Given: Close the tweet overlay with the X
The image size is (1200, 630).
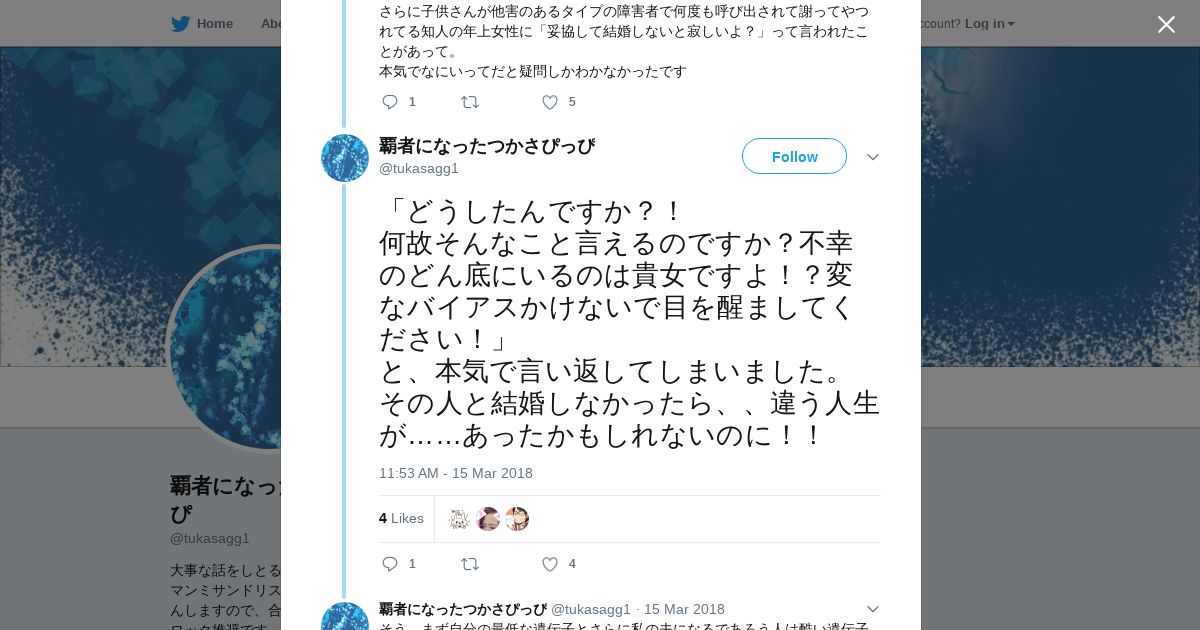Looking at the screenshot, I should tap(1166, 25).
